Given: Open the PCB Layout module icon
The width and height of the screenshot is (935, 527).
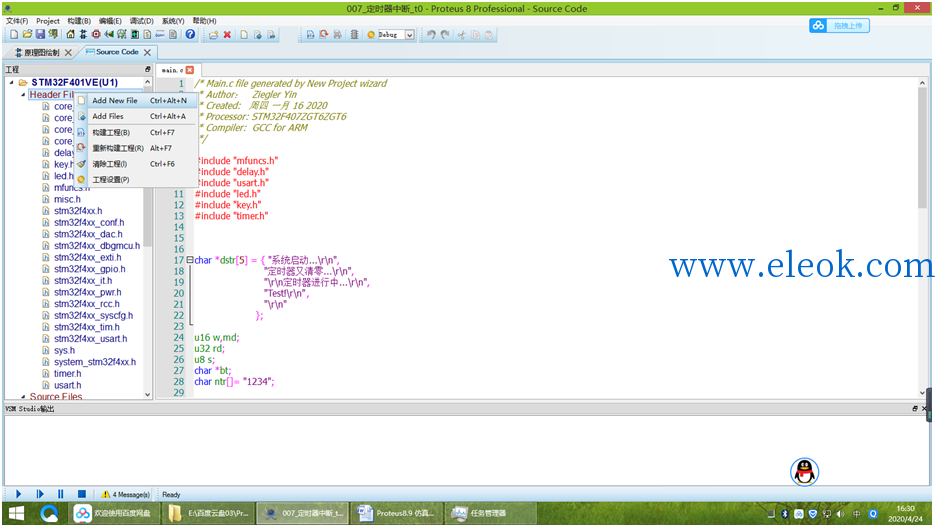Looking at the screenshot, I should click(96, 35).
